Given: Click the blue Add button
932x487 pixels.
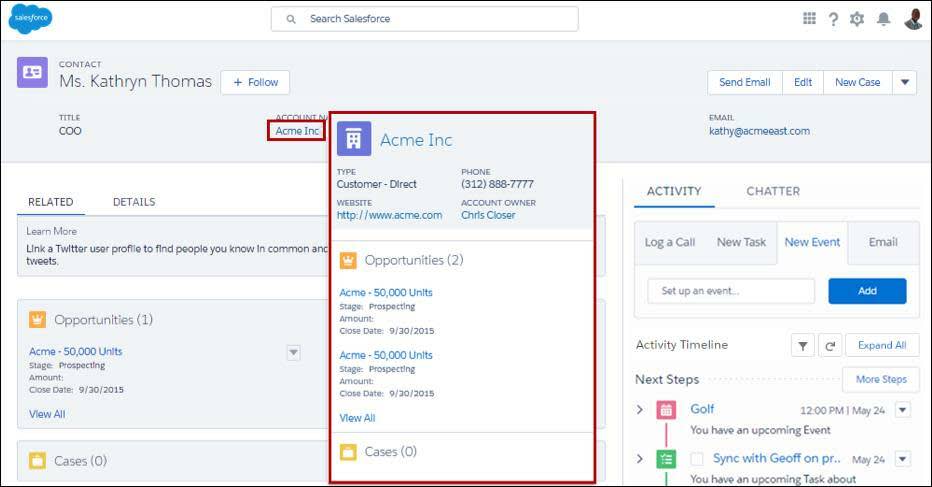Looking at the screenshot, I should 867,291.
